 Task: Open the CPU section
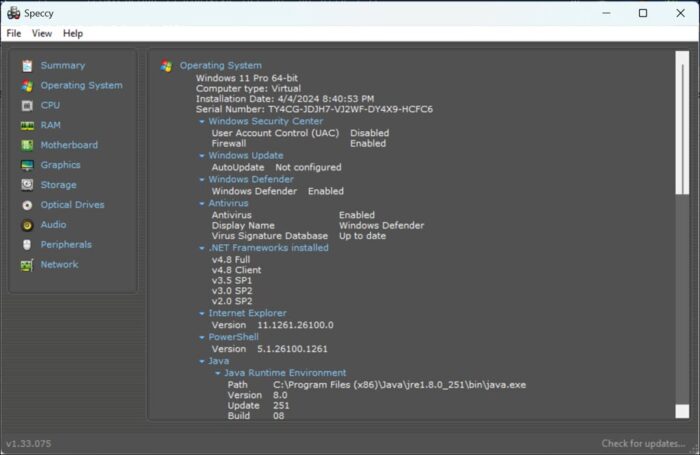pyautogui.click(x=50, y=105)
